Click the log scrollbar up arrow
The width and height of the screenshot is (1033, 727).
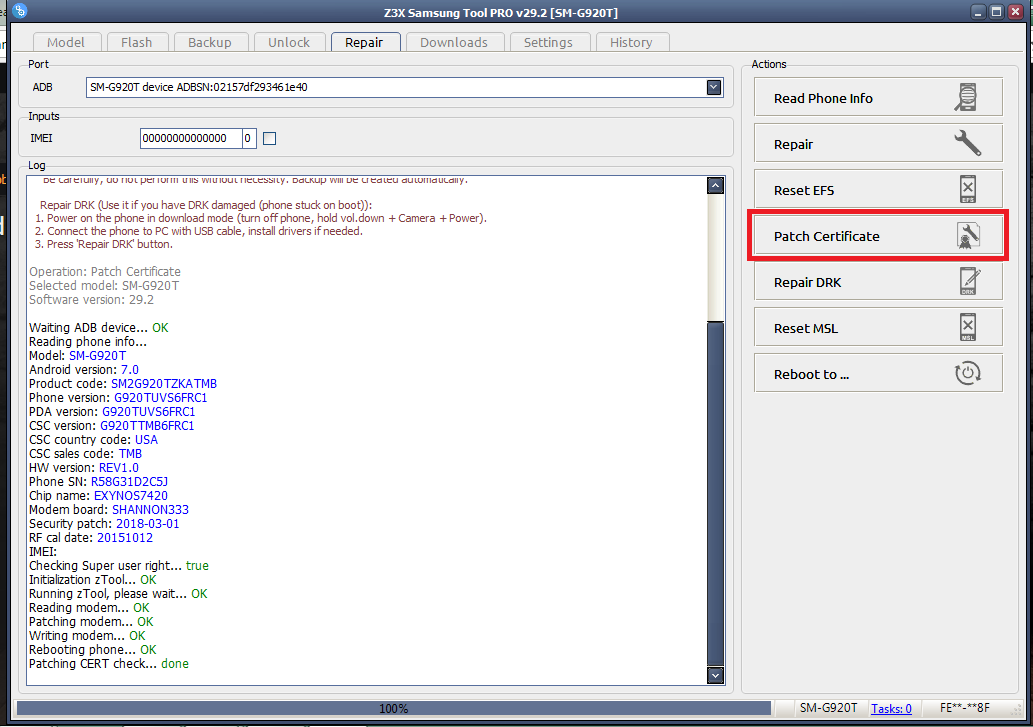[x=715, y=186]
